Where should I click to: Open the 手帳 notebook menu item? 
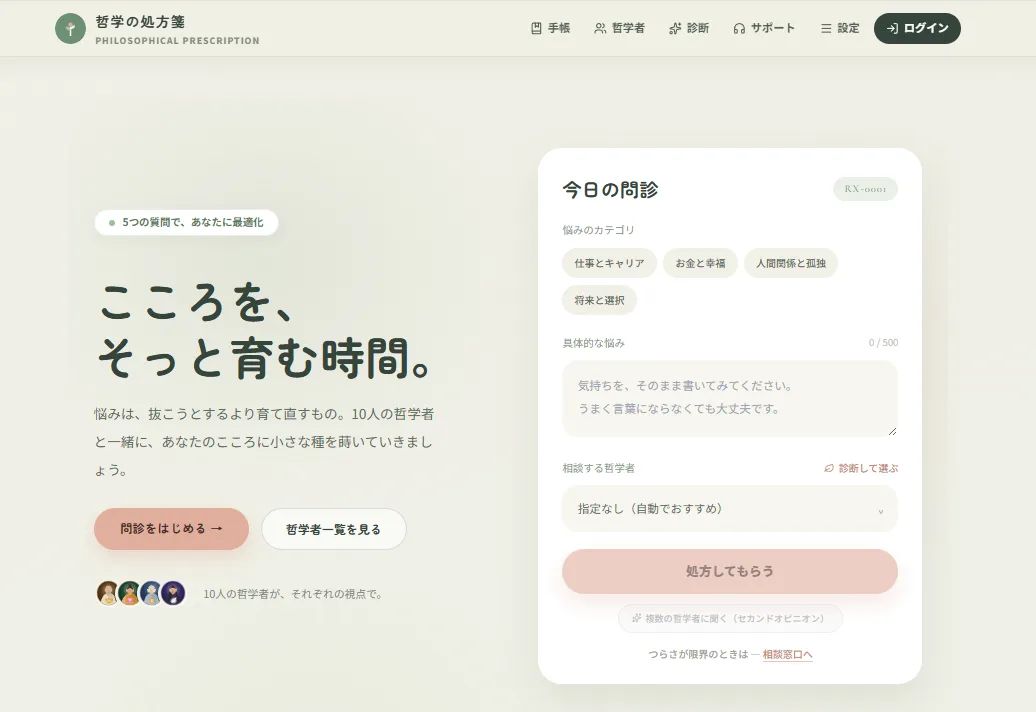tap(550, 28)
